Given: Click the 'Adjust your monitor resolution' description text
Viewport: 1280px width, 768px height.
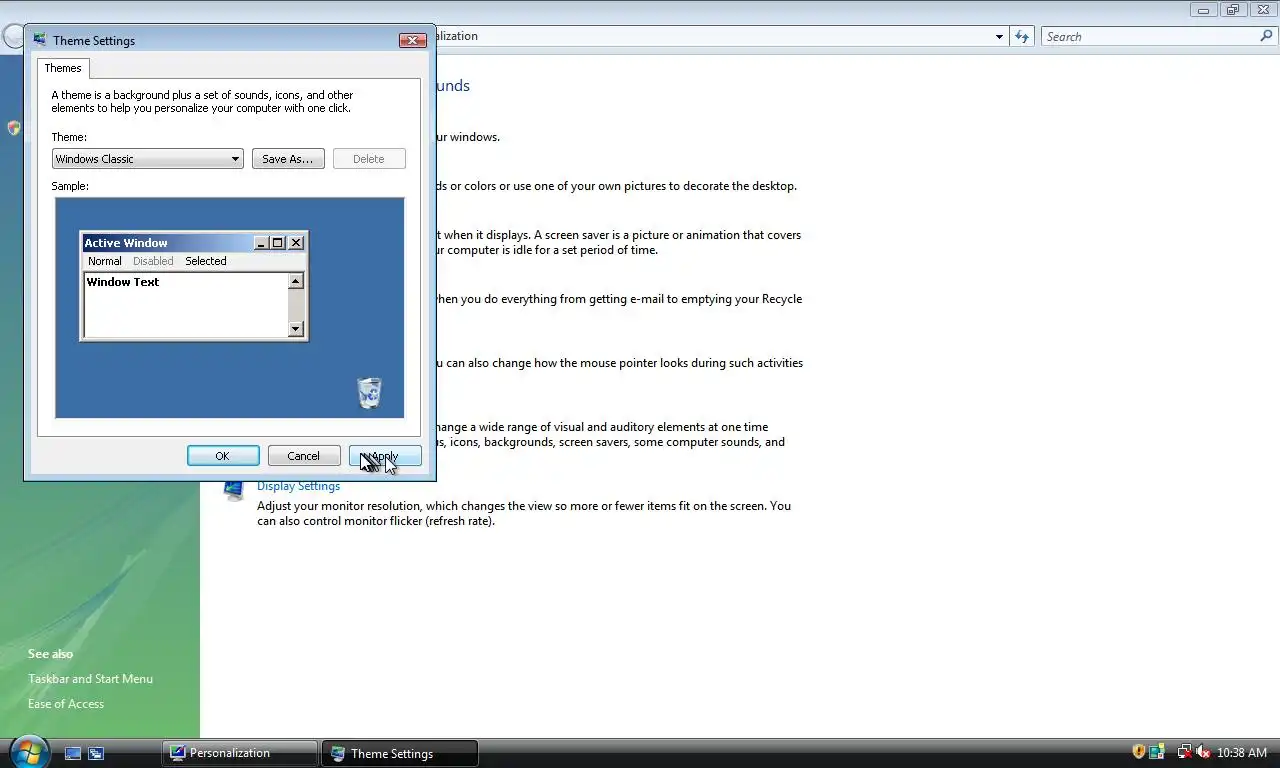Looking at the screenshot, I should pos(524,513).
